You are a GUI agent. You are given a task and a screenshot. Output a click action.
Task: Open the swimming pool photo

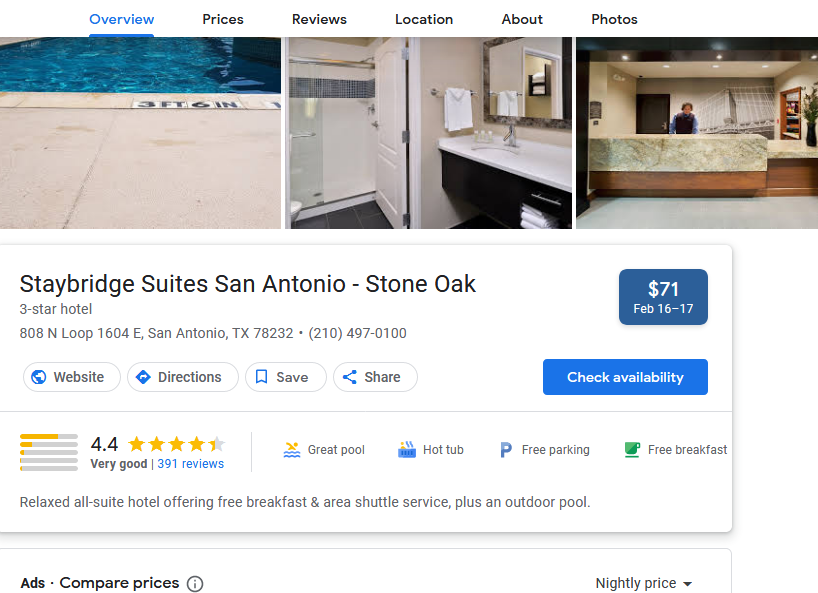[140, 132]
